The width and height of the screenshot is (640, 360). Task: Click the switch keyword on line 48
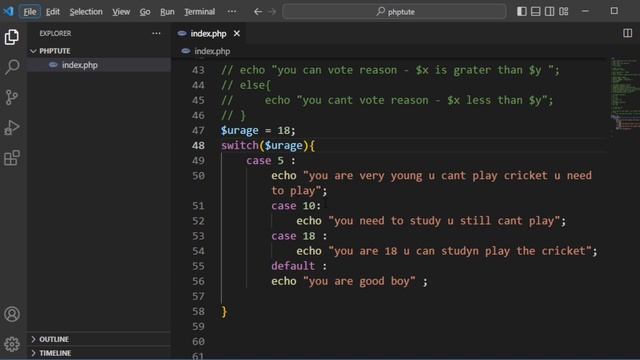click(x=240, y=146)
